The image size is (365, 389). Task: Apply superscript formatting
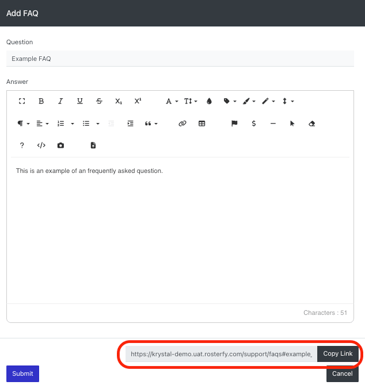[x=138, y=101]
